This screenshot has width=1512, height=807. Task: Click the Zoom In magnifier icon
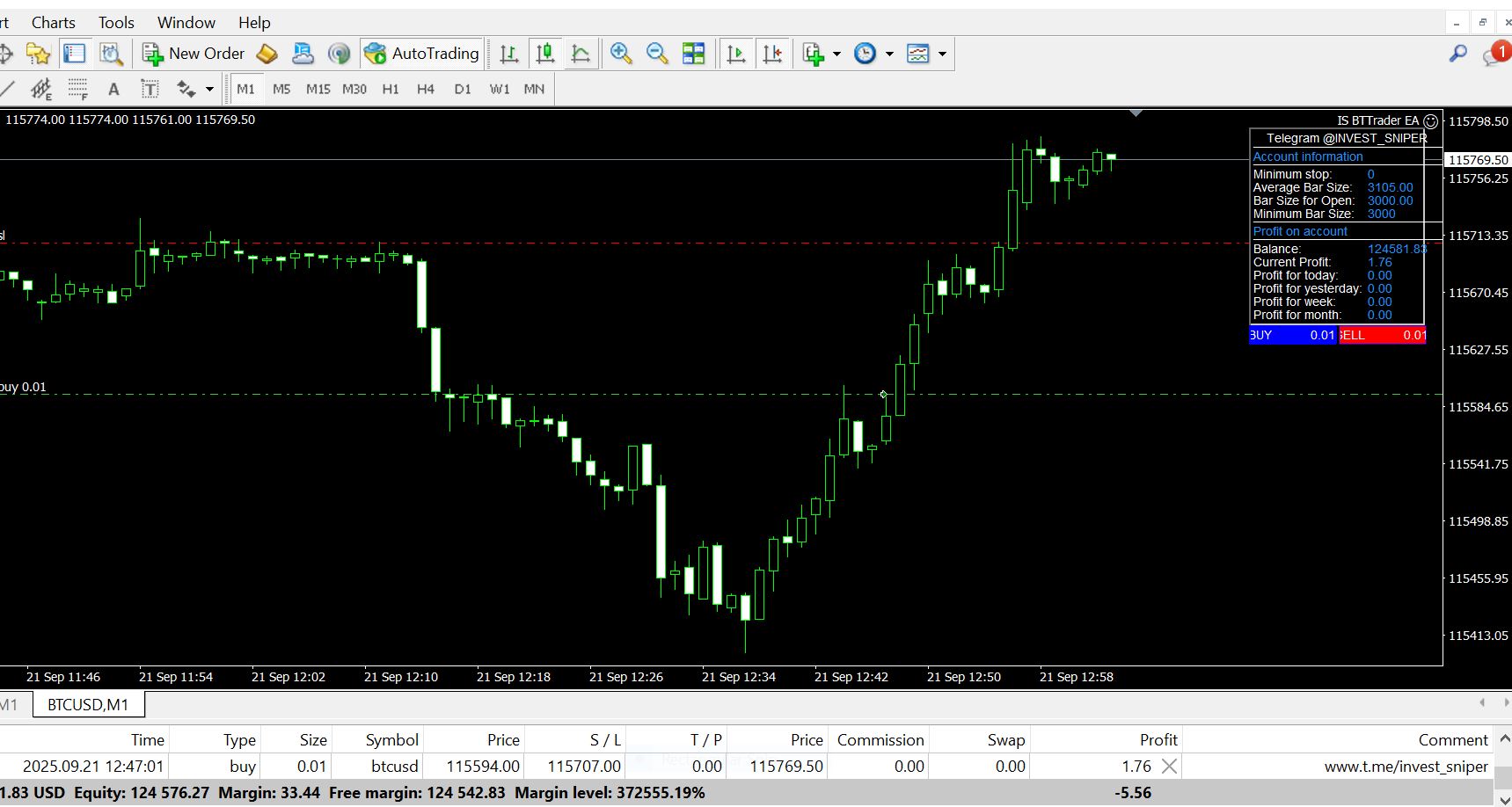[x=621, y=54]
